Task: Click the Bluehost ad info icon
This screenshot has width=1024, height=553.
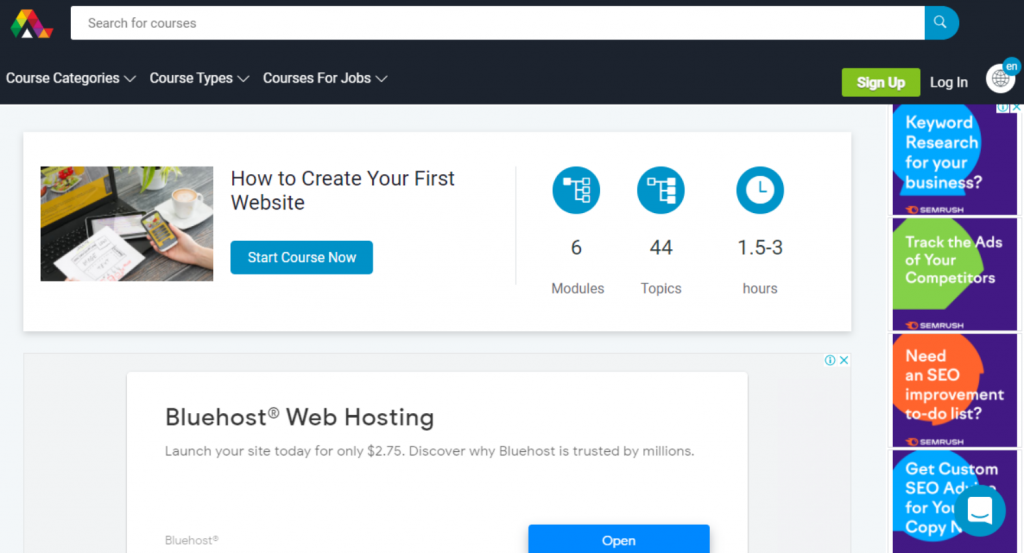Action: [x=830, y=361]
